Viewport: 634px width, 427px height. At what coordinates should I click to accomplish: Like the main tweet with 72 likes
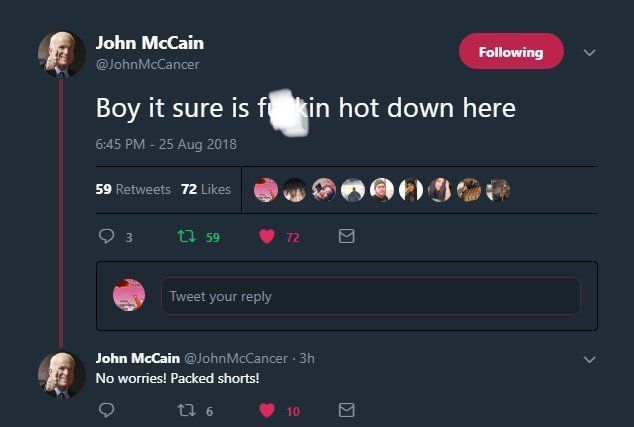click(267, 237)
